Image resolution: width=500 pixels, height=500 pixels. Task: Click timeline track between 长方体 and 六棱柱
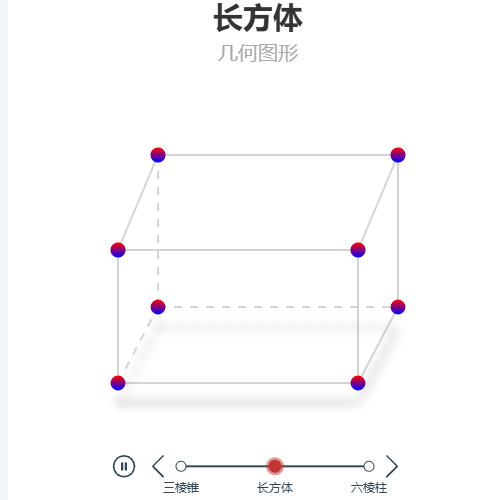(x=322, y=466)
